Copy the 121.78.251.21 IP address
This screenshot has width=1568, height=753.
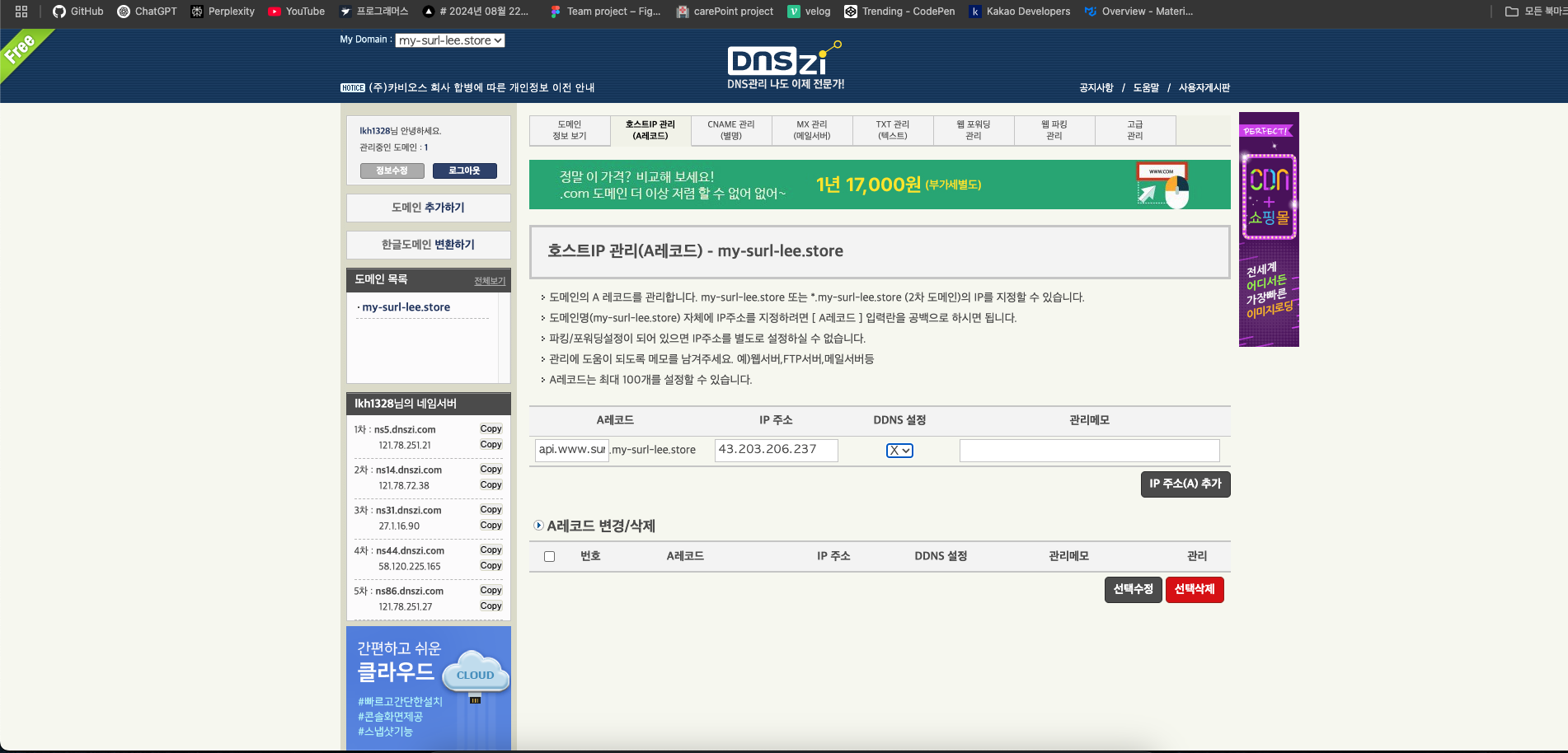[491, 445]
